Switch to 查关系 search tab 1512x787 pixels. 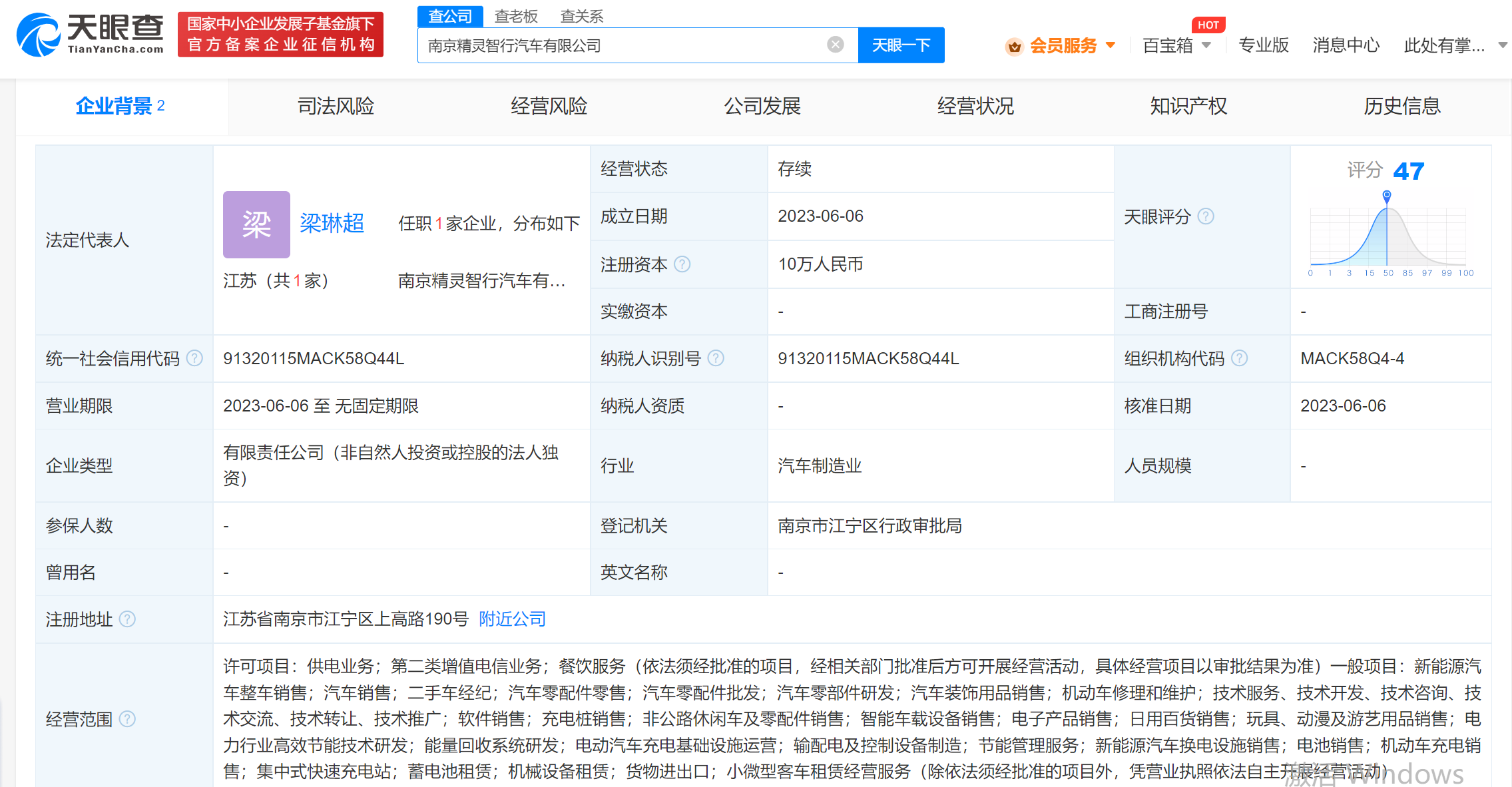[582, 16]
